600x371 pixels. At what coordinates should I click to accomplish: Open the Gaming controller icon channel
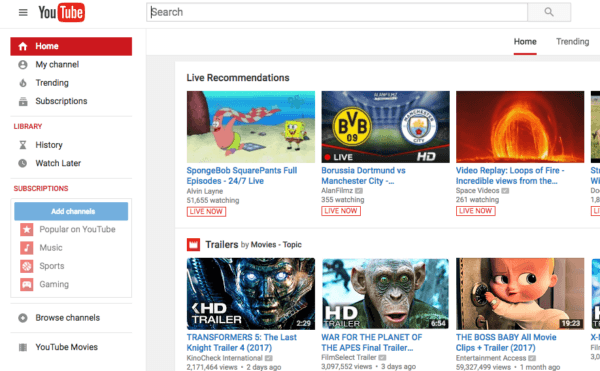[x=26, y=285]
